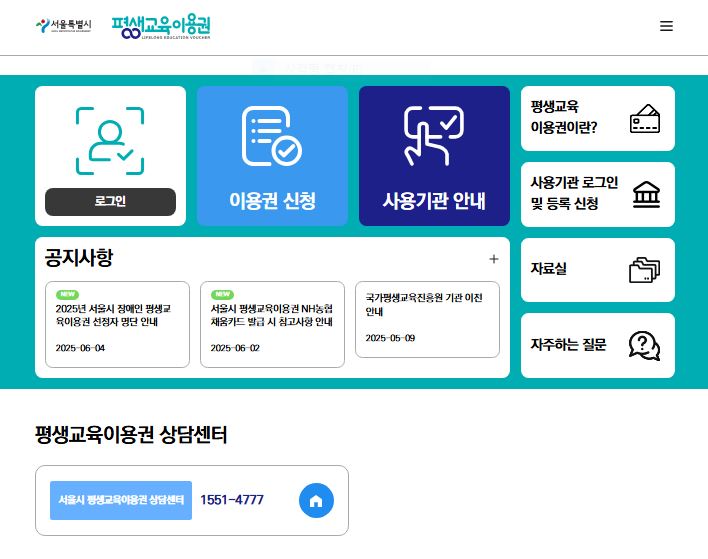
Task: Click the bank building icon
Action: coord(646,195)
